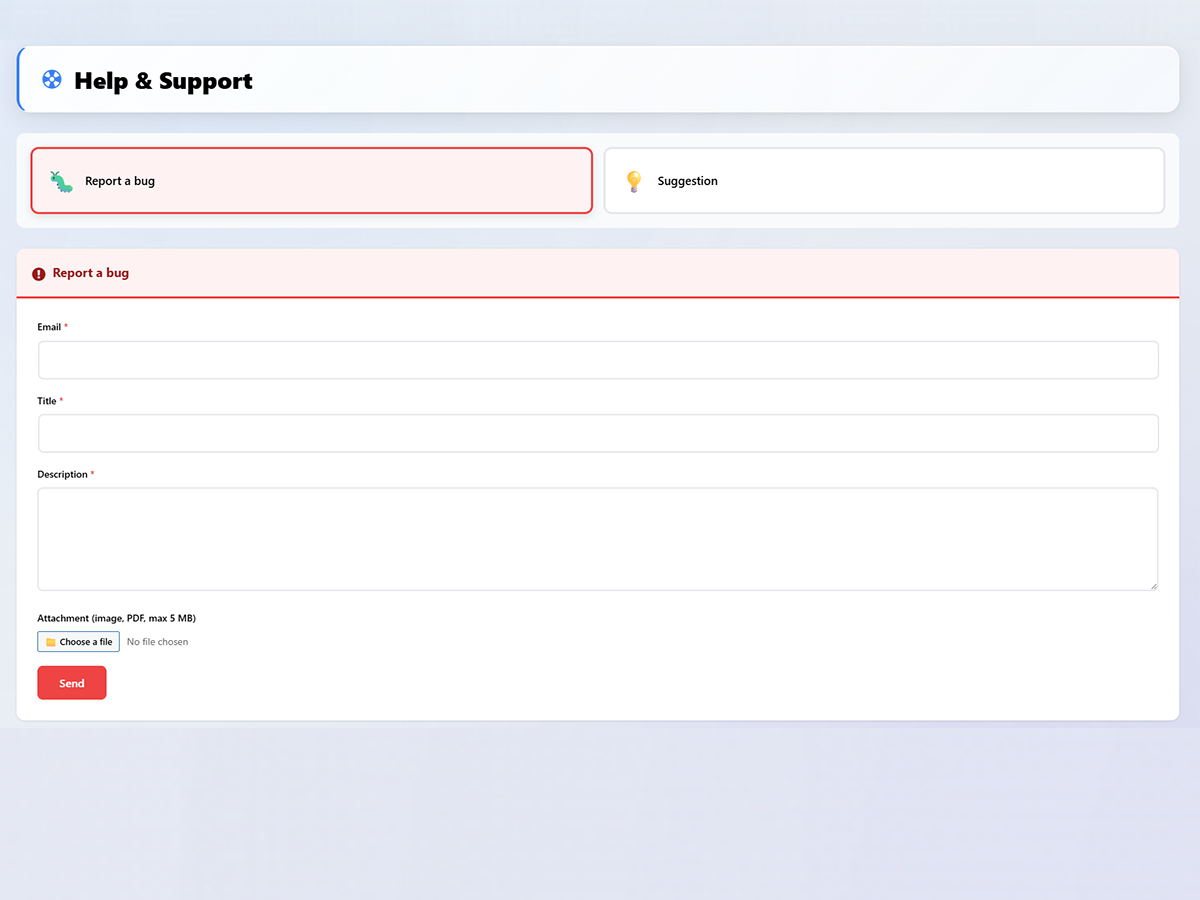Click the Help & Support title text
This screenshot has height=900, width=1200.
[x=164, y=81]
